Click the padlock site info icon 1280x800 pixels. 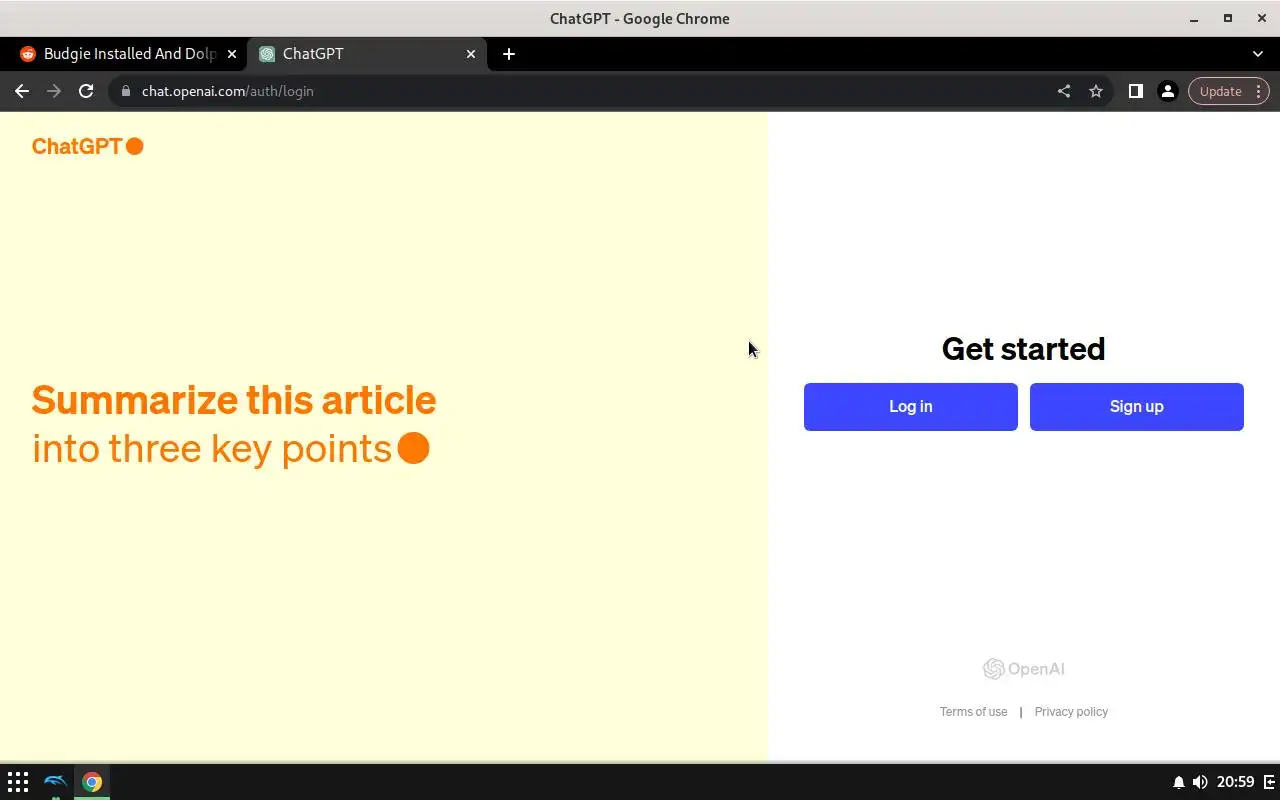point(125,91)
